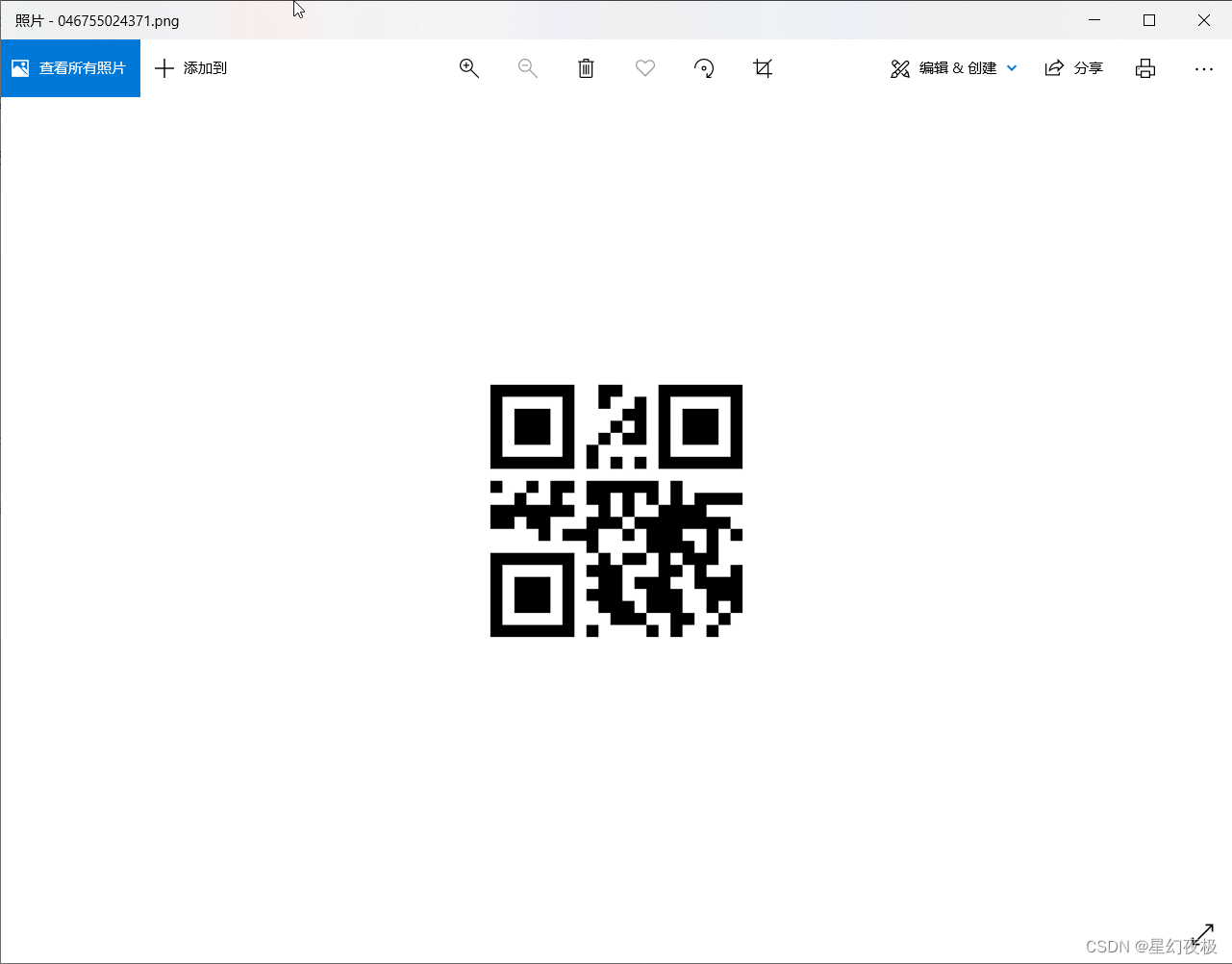Image resolution: width=1232 pixels, height=964 pixels.
Task: Click the 查看所有照片 button
Action: tap(70, 67)
